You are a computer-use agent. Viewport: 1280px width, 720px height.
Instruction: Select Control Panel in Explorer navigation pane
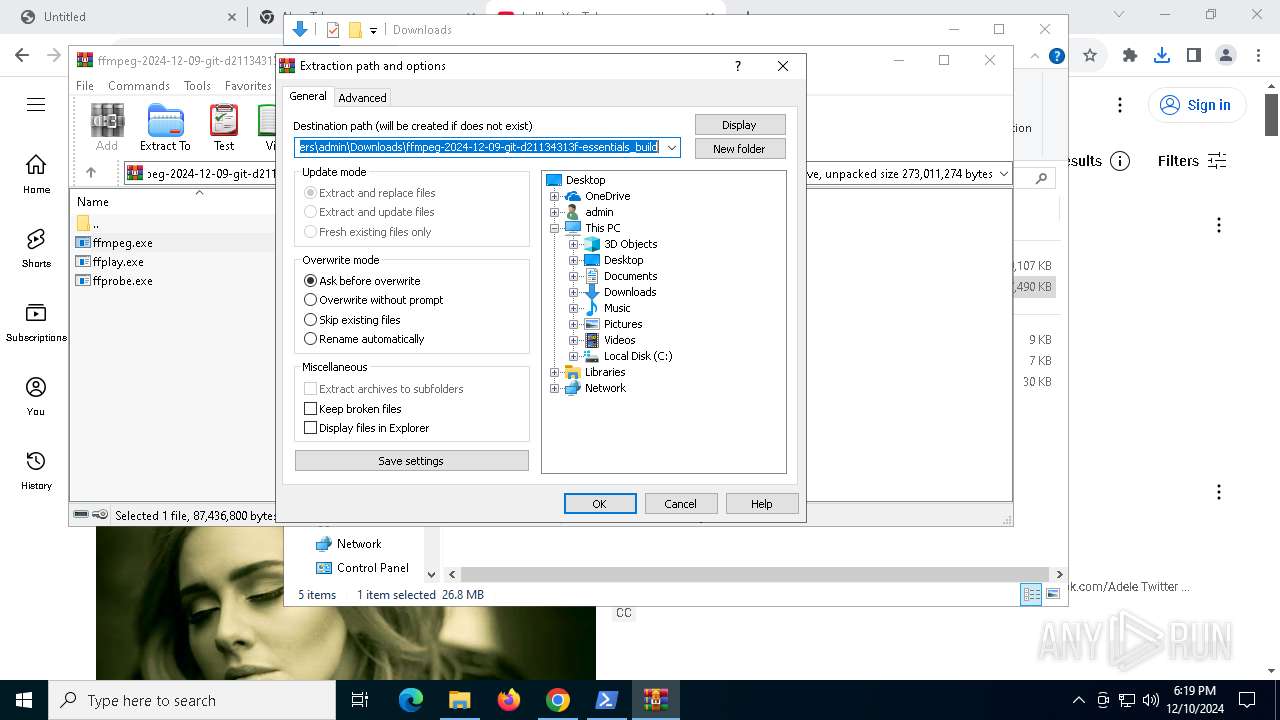coord(362,567)
